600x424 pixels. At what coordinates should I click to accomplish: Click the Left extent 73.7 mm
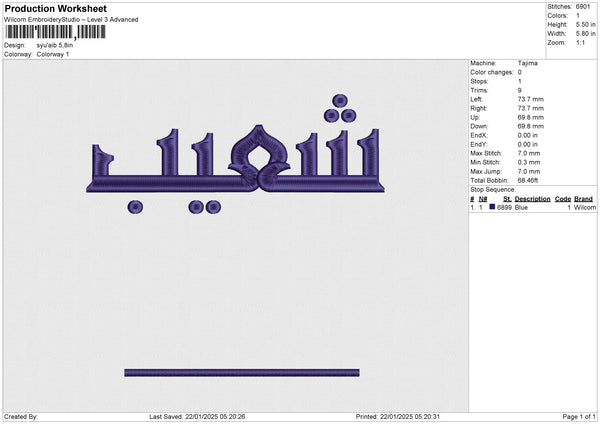[x=531, y=99]
